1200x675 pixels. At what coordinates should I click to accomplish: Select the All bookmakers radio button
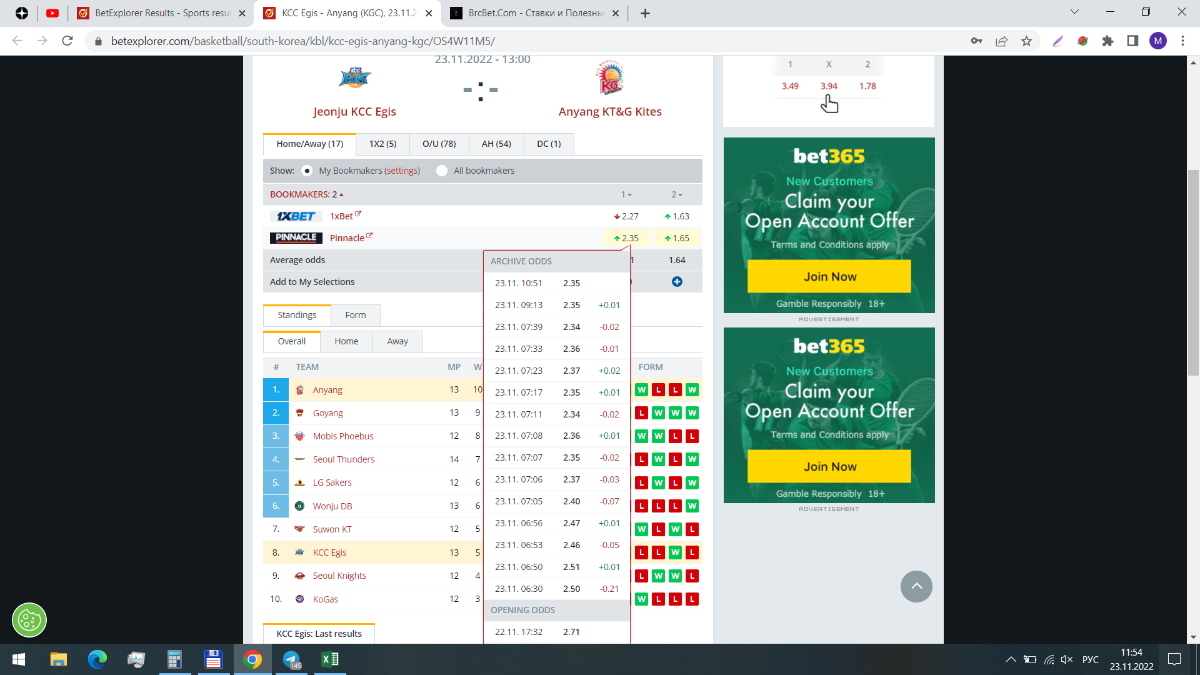(x=442, y=171)
